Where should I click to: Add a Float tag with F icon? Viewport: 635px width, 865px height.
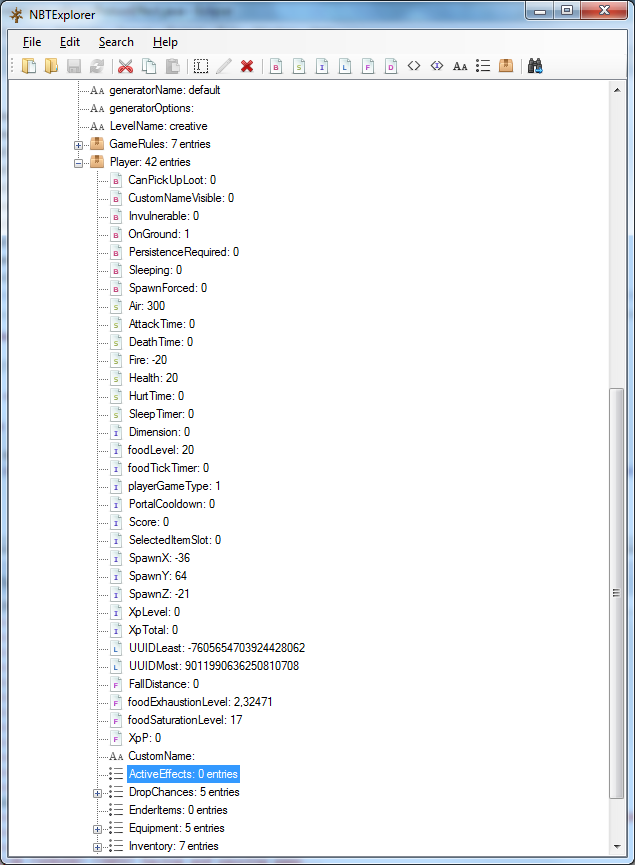click(x=368, y=66)
